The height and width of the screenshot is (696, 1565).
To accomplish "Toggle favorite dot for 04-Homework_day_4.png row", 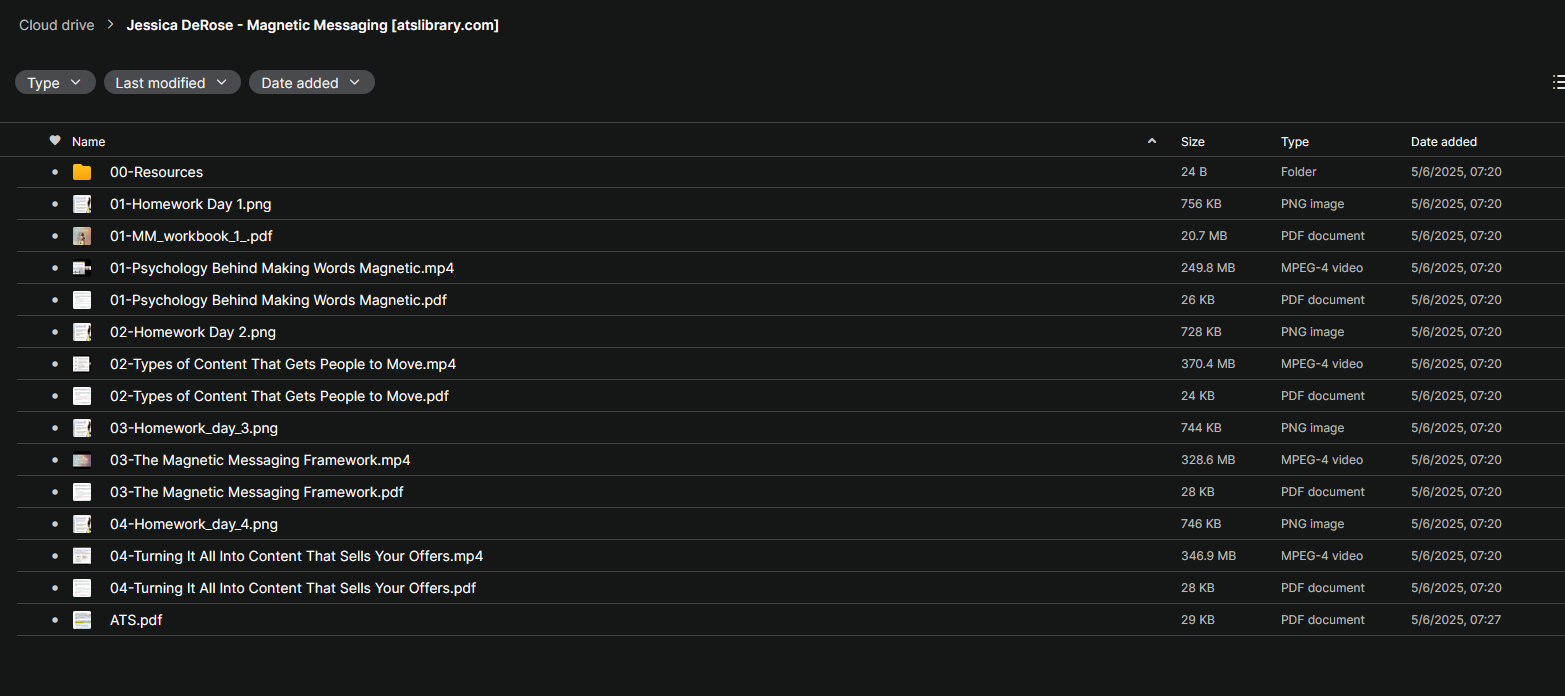I will pyautogui.click(x=55, y=524).
